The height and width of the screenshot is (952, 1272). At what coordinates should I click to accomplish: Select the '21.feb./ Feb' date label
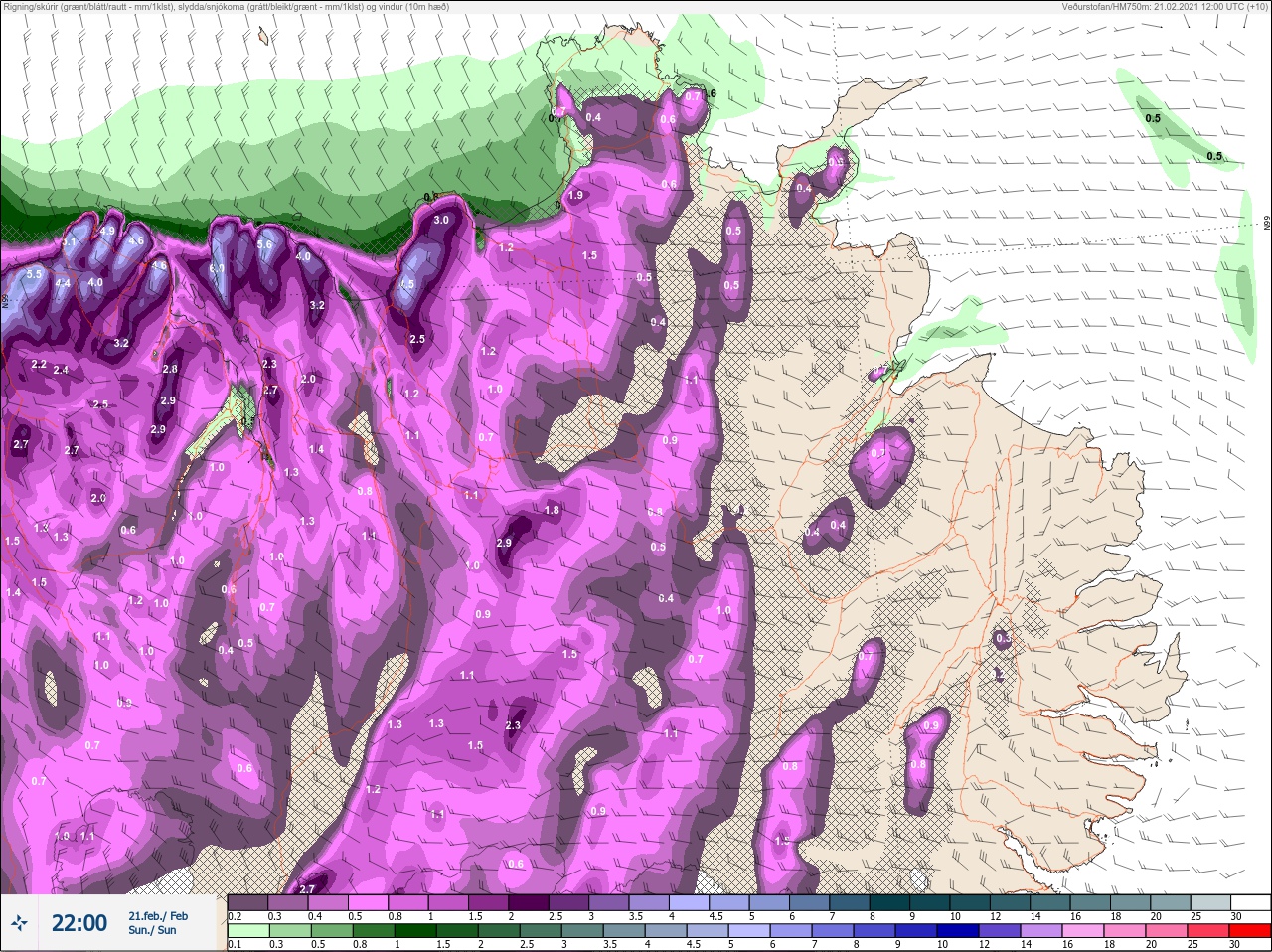point(158,915)
